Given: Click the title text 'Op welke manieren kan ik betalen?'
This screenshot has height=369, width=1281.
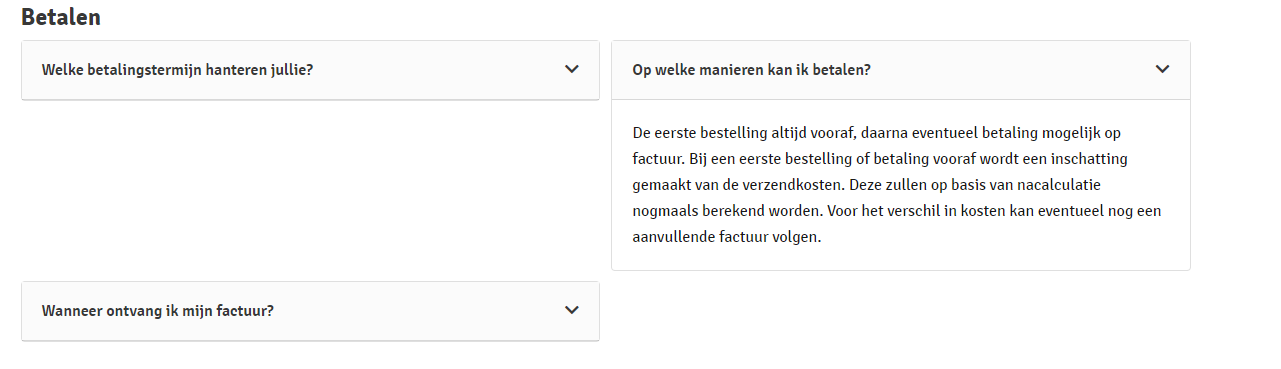Looking at the screenshot, I should [752, 70].
